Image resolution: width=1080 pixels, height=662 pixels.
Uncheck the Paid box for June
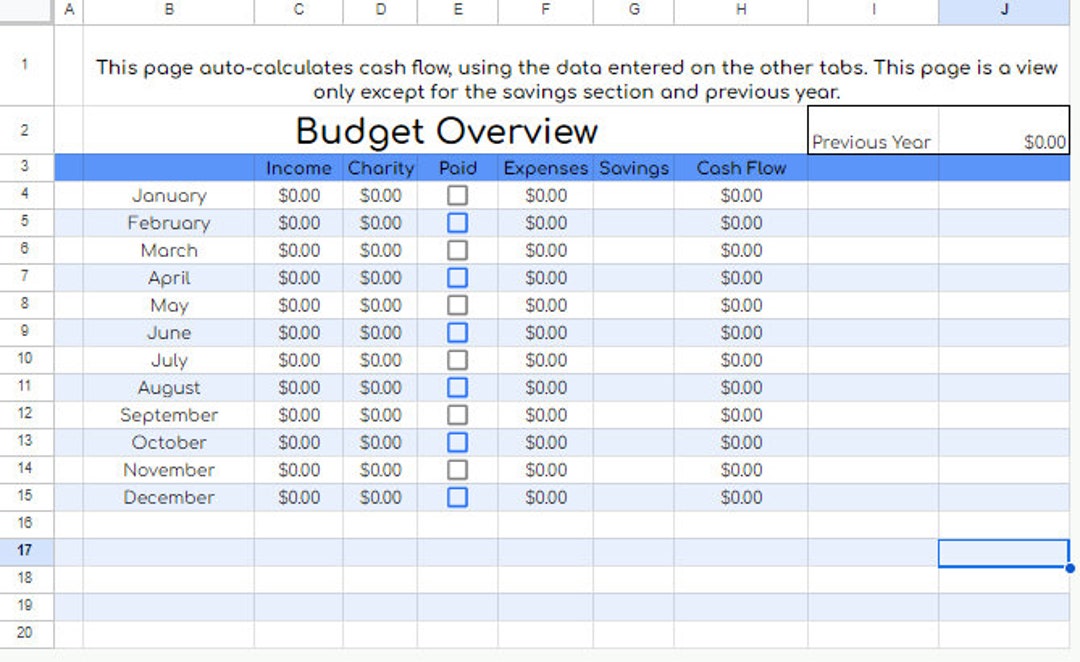coord(457,332)
